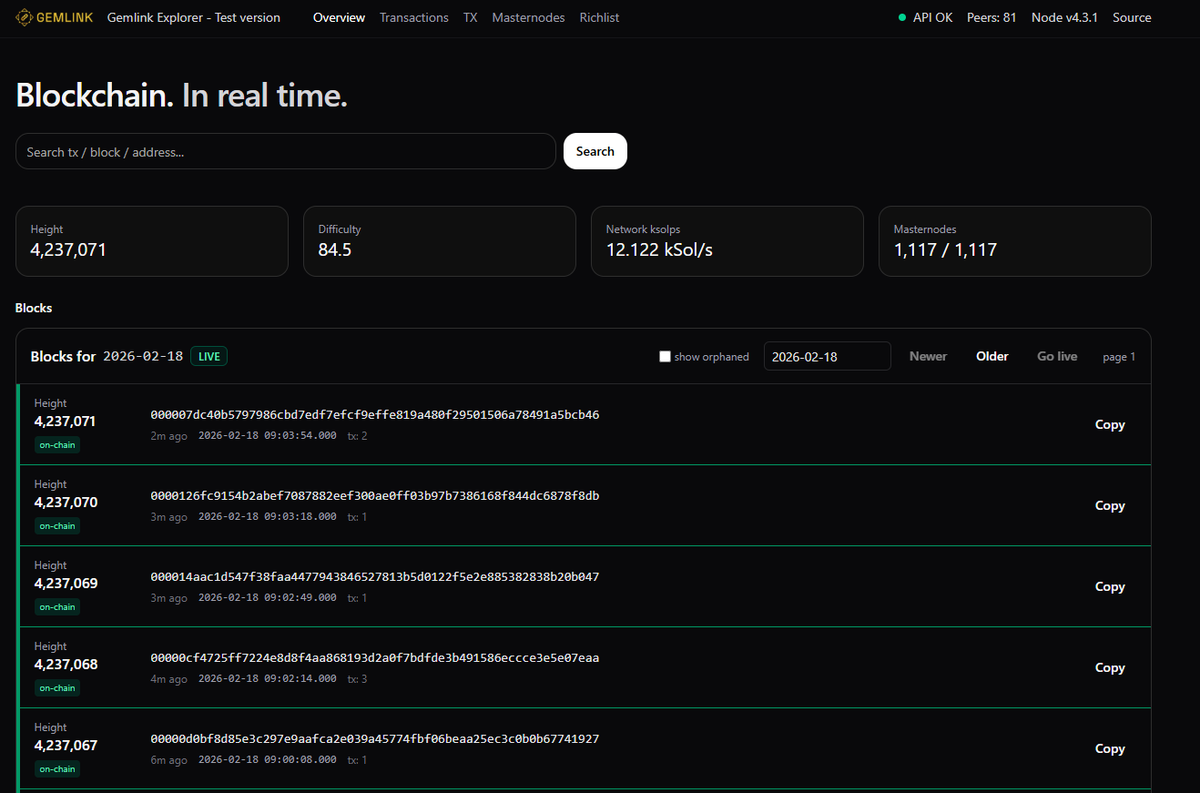This screenshot has height=793, width=1200.
Task: Click the Difficulty 84.5 stat card
Action: coord(440,241)
